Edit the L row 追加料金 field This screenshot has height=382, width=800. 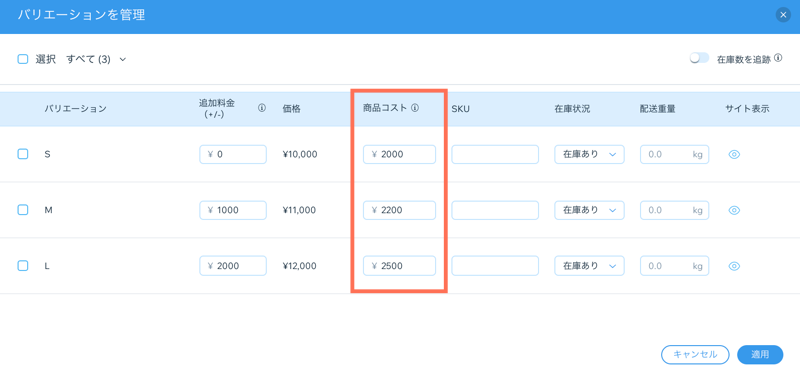pos(233,266)
